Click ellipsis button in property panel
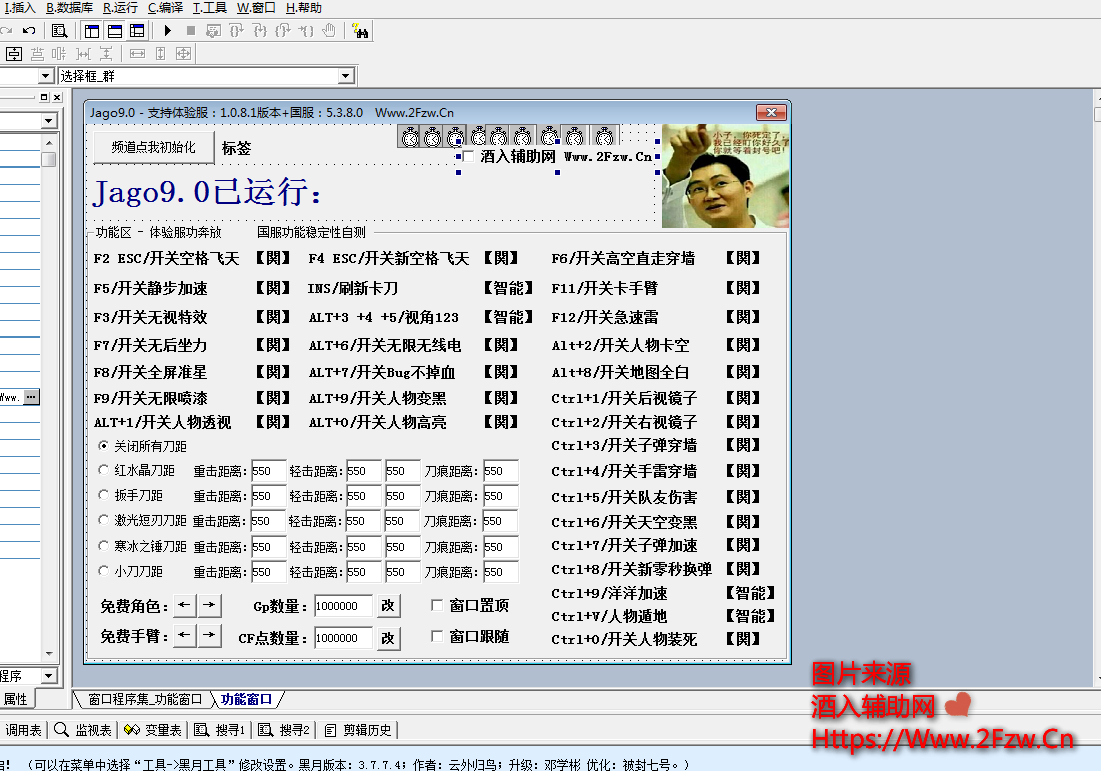 31,397
